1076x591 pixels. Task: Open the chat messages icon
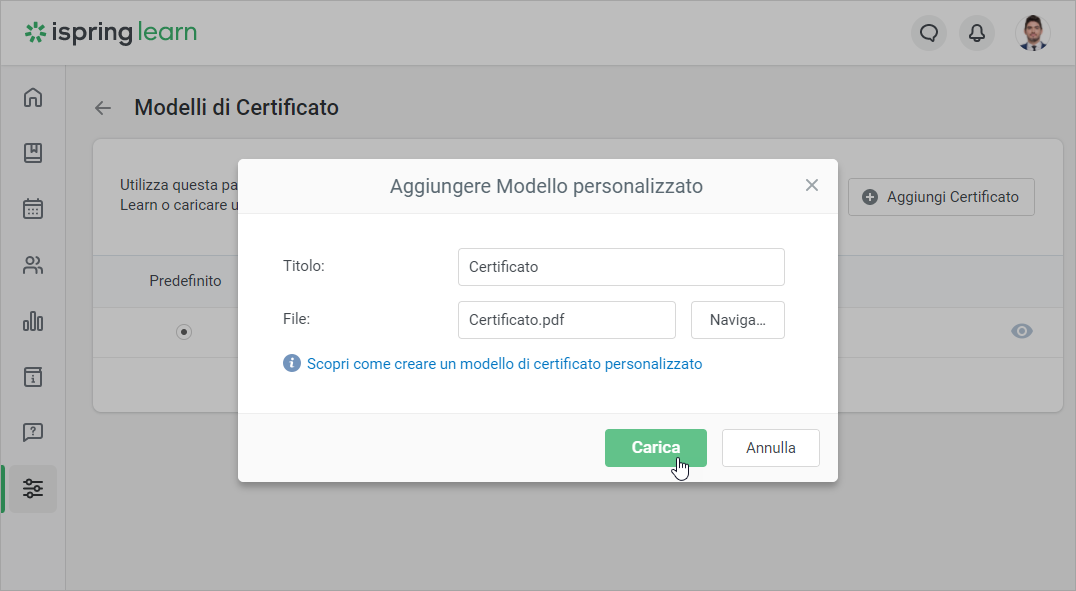929,33
